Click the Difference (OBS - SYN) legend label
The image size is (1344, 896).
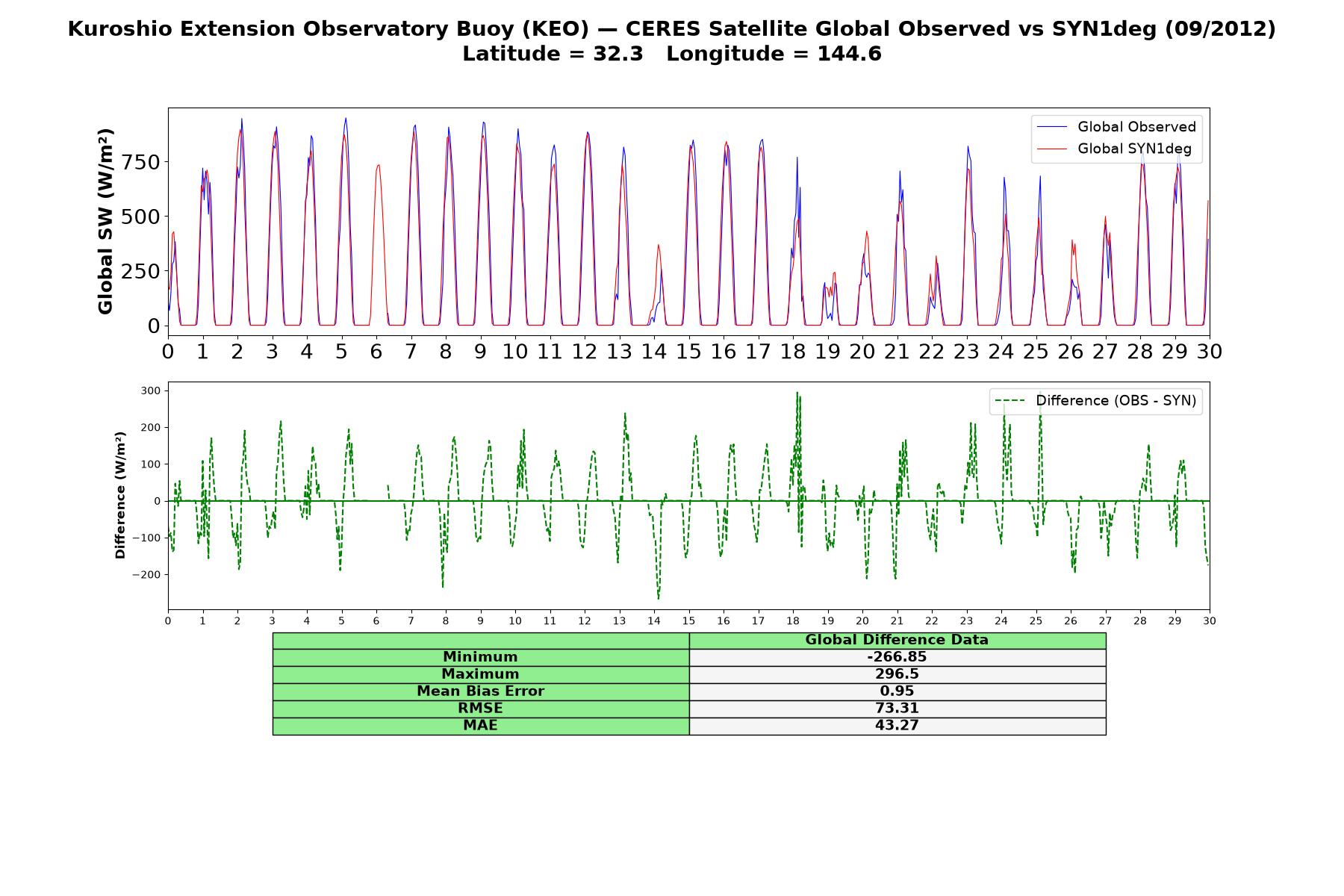(1116, 401)
